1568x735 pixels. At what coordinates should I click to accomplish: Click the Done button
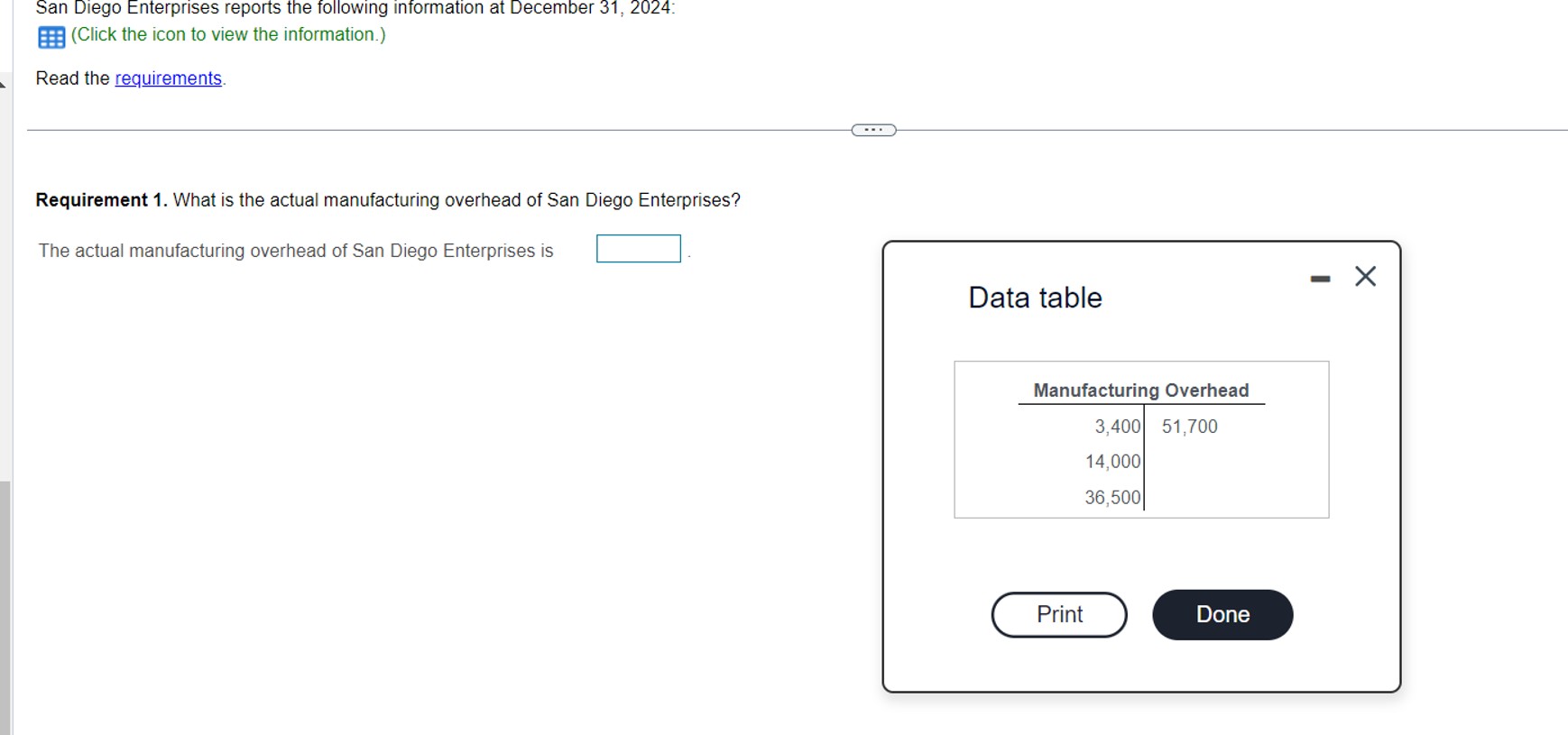[1222, 614]
